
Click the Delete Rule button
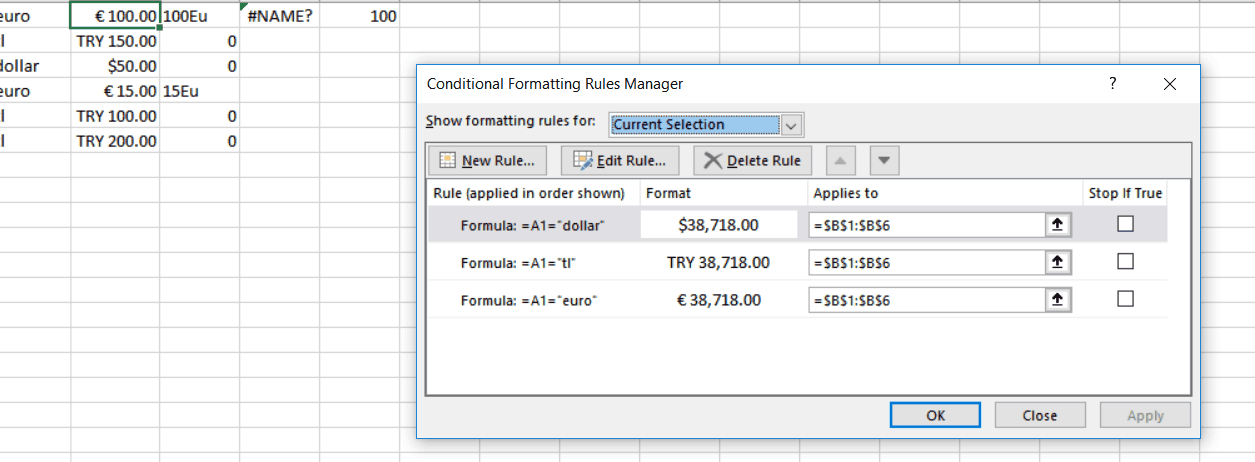(x=753, y=160)
